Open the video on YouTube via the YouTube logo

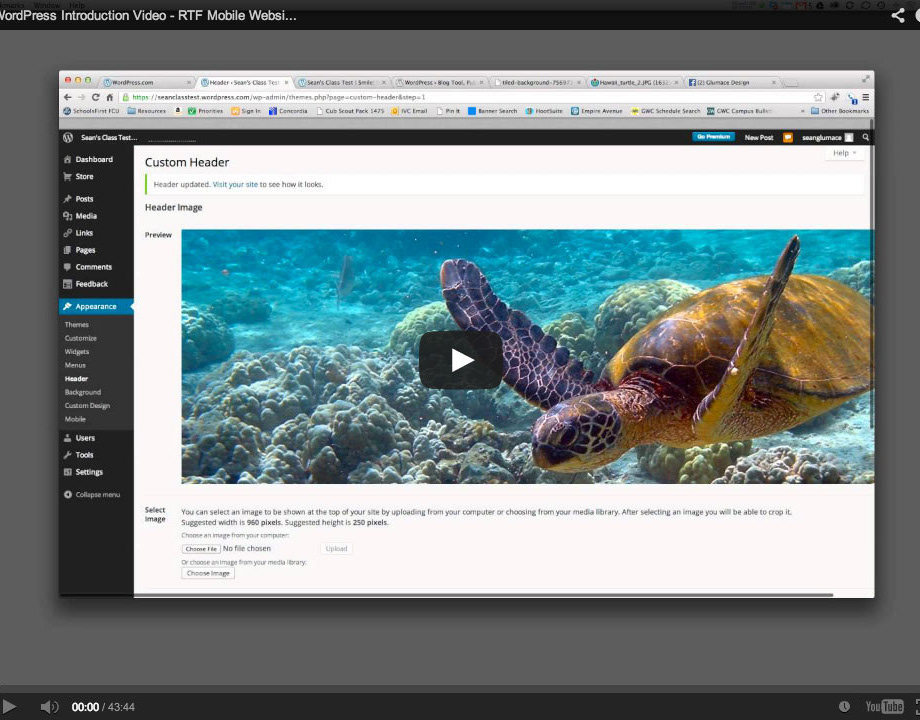(884, 707)
